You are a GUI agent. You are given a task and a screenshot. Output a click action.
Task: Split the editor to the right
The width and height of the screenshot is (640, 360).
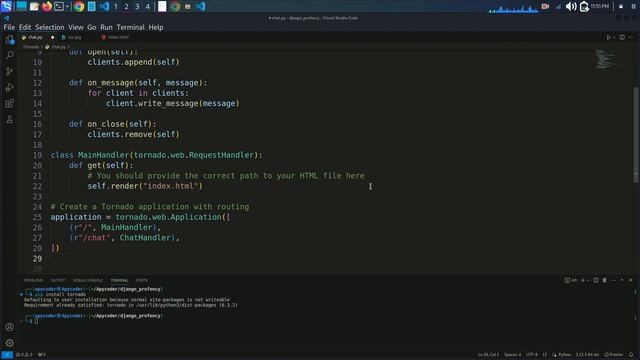(x=622, y=37)
